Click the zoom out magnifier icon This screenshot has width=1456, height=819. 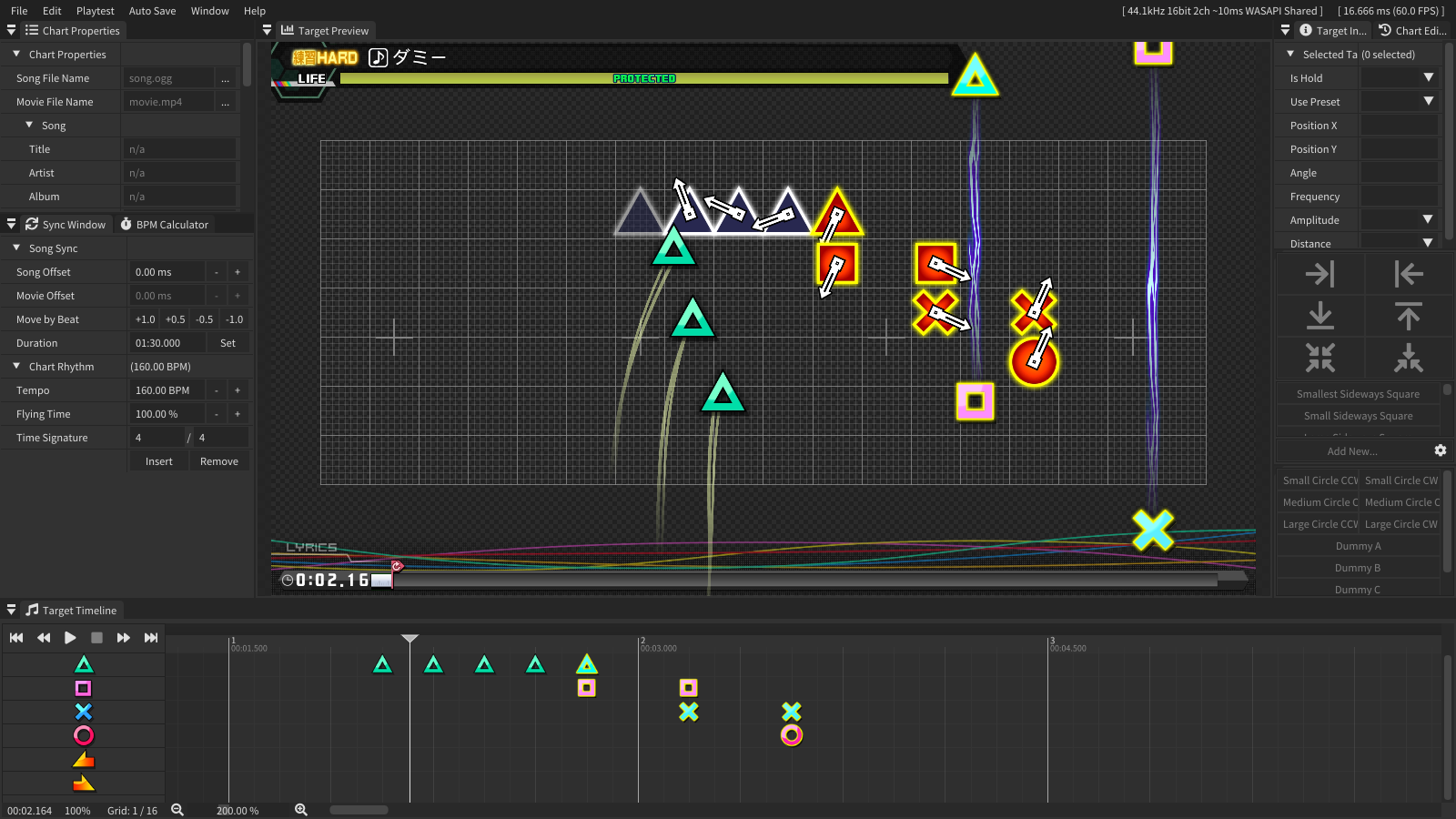tap(177, 810)
